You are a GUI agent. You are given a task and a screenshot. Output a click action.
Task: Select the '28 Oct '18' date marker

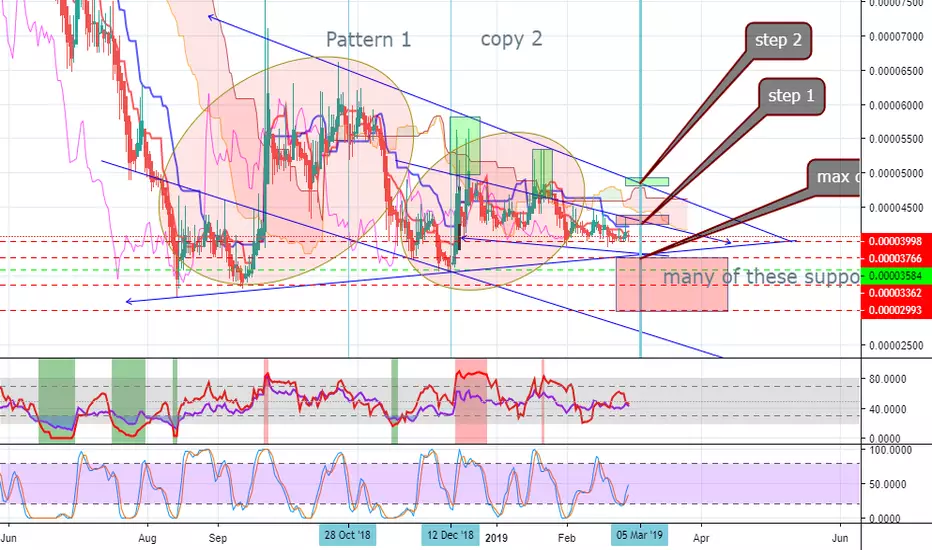point(348,535)
